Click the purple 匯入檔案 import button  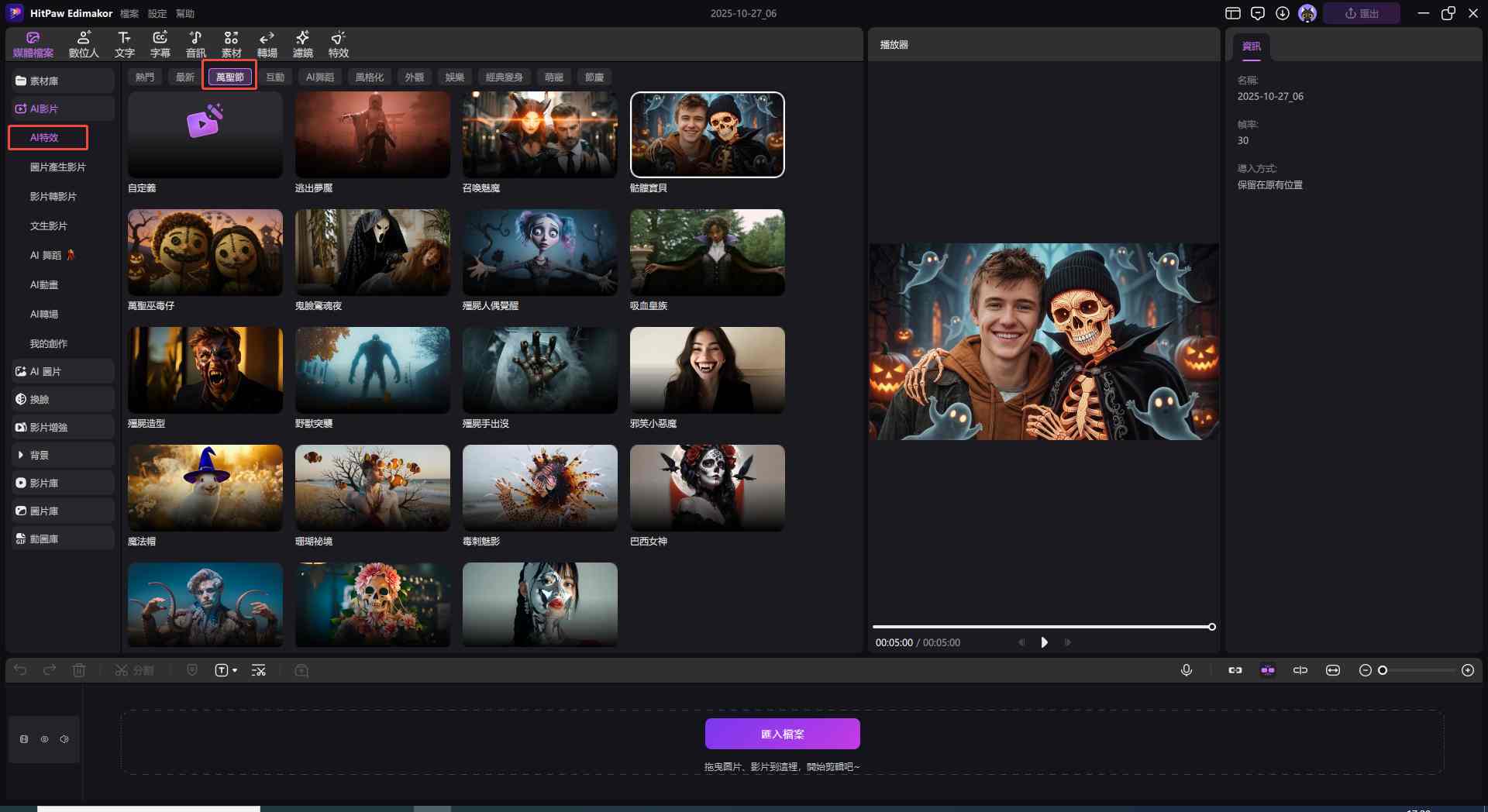click(x=782, y=734)
